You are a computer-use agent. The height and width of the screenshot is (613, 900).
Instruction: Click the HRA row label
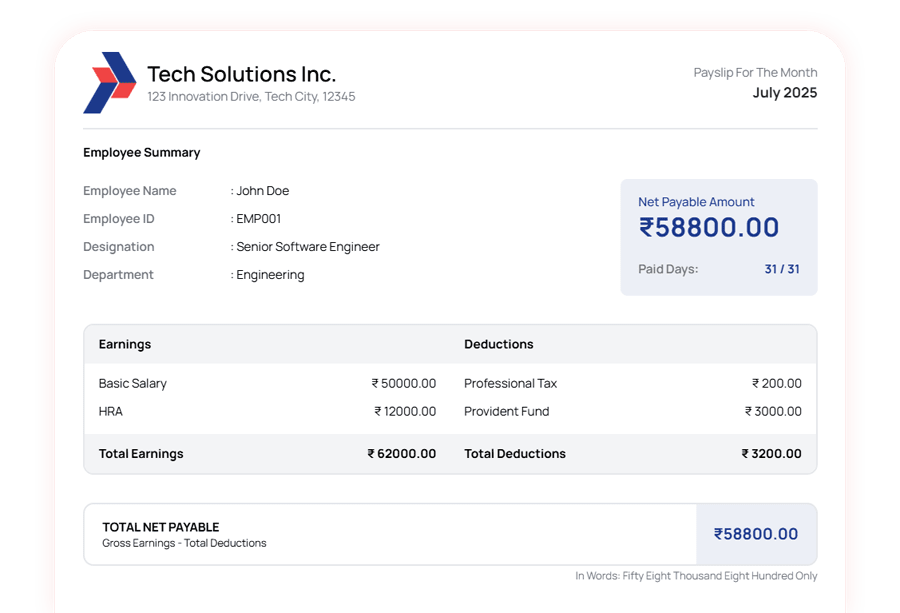111,412
